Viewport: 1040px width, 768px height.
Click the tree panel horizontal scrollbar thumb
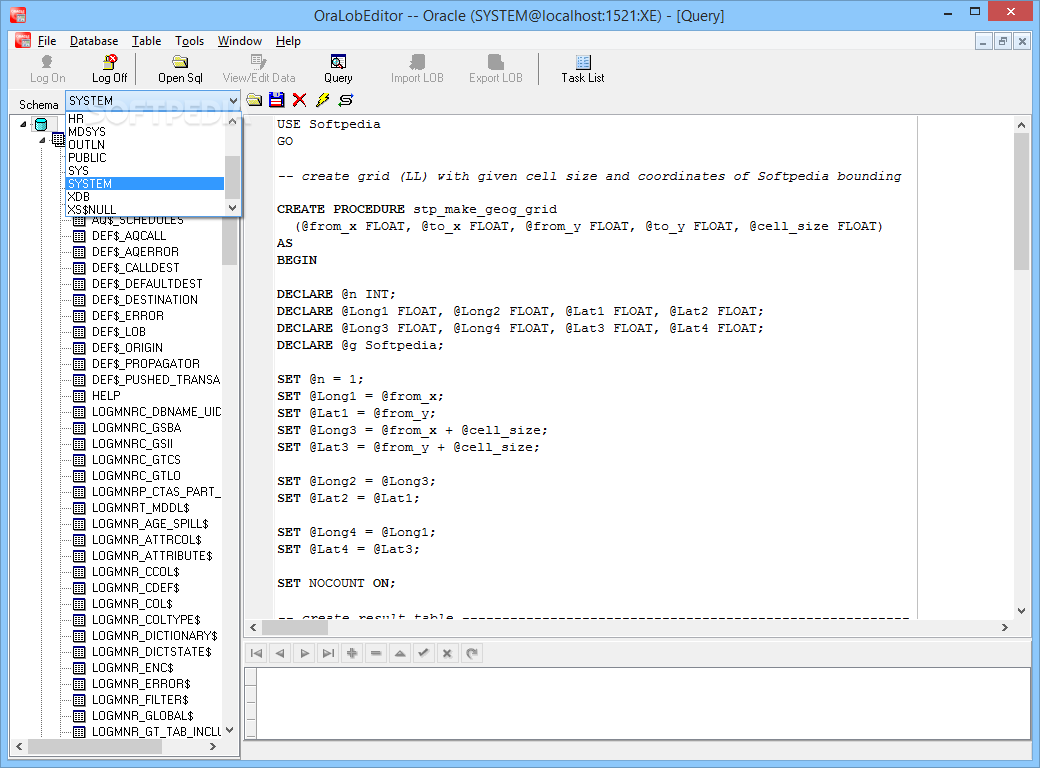[95, 747]
